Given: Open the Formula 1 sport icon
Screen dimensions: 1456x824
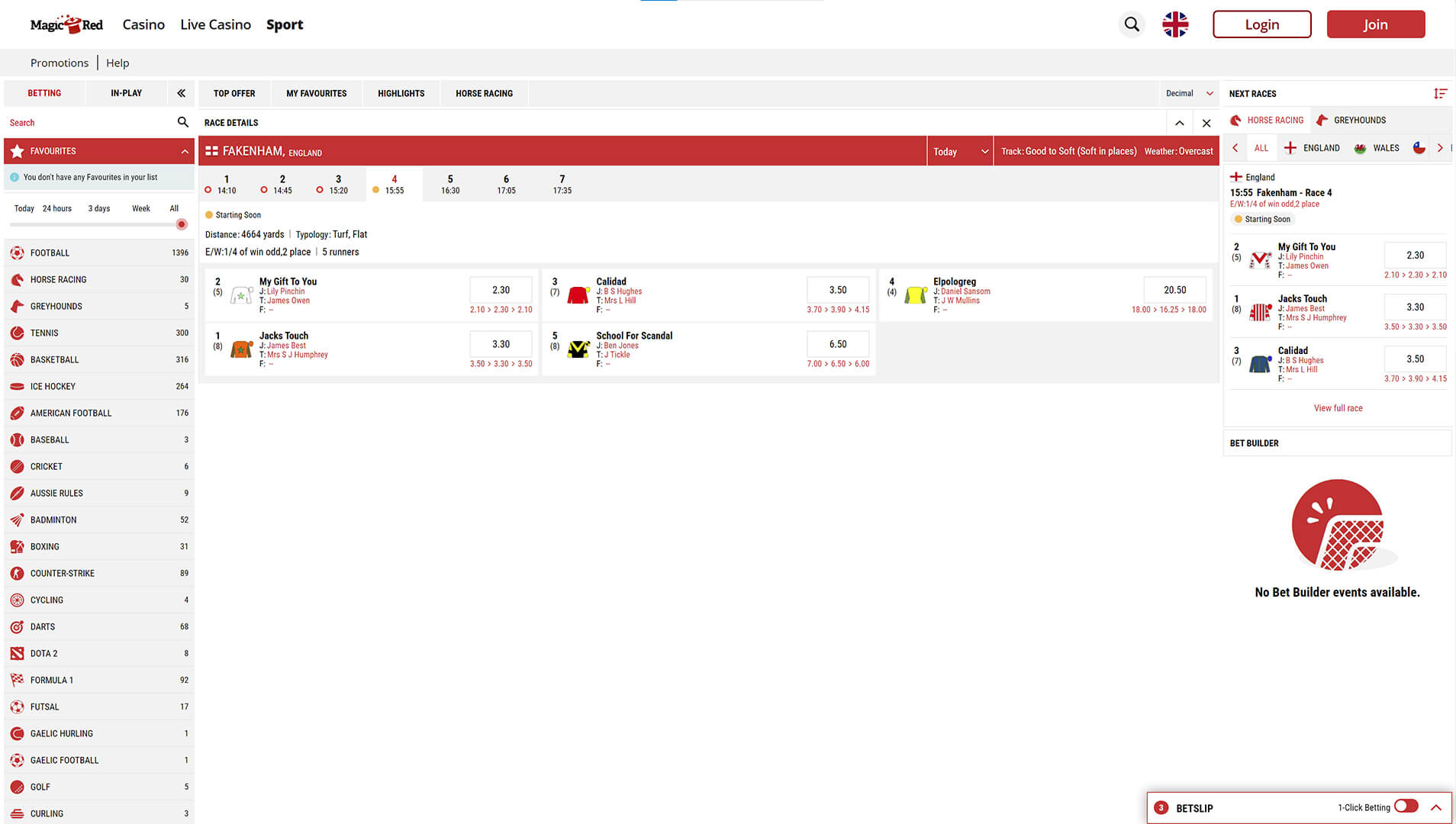Looking at the screenshot, I should [17, 680].
